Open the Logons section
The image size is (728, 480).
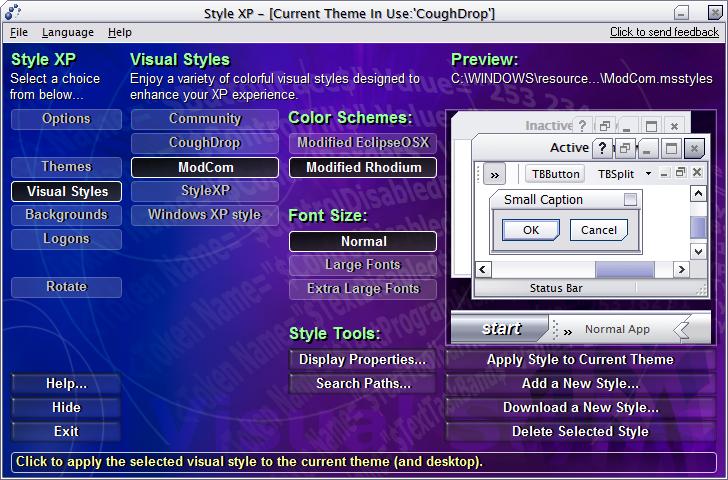[66, 239]
